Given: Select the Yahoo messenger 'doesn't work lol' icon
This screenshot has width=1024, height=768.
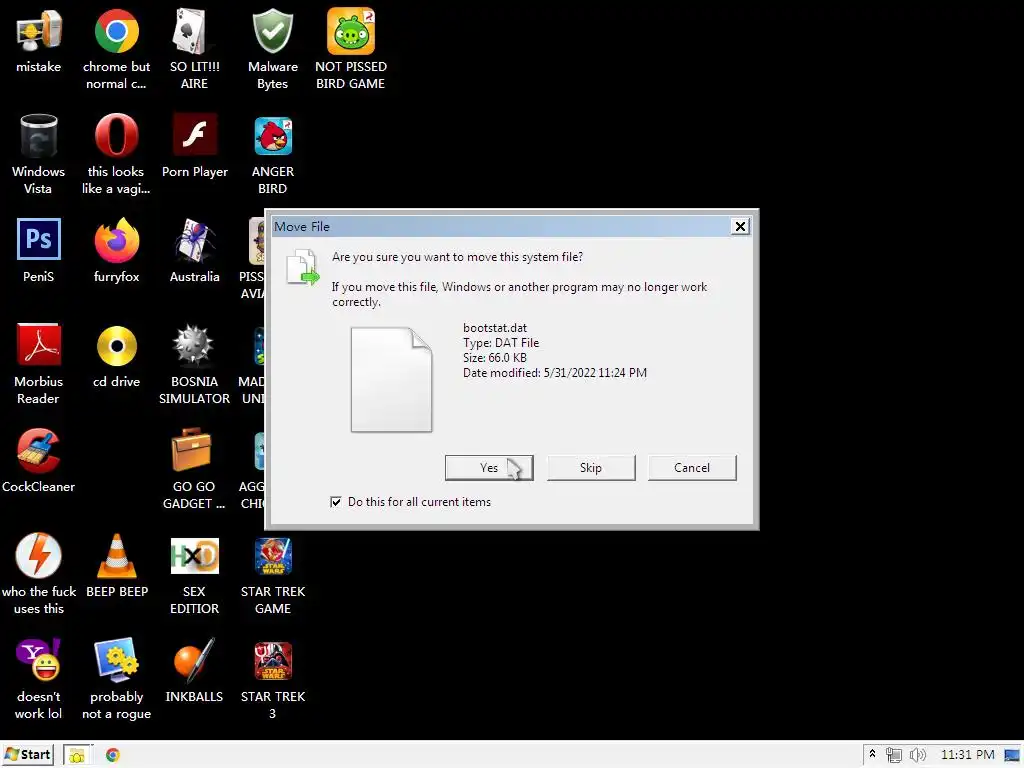Looking at the screenshot, I should (39, 660).
